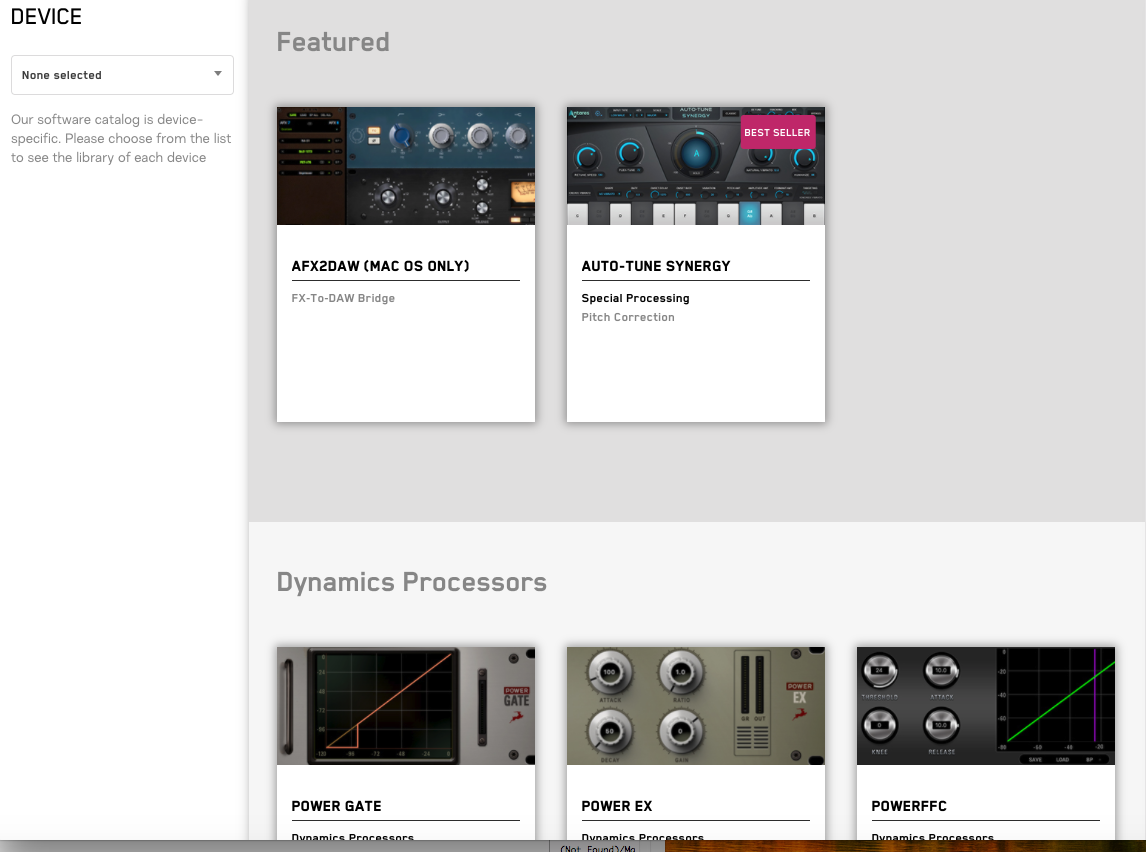Click the dropdown arrow in the Device selector
The image size is (1146, 852).
(x=218, y=74)
